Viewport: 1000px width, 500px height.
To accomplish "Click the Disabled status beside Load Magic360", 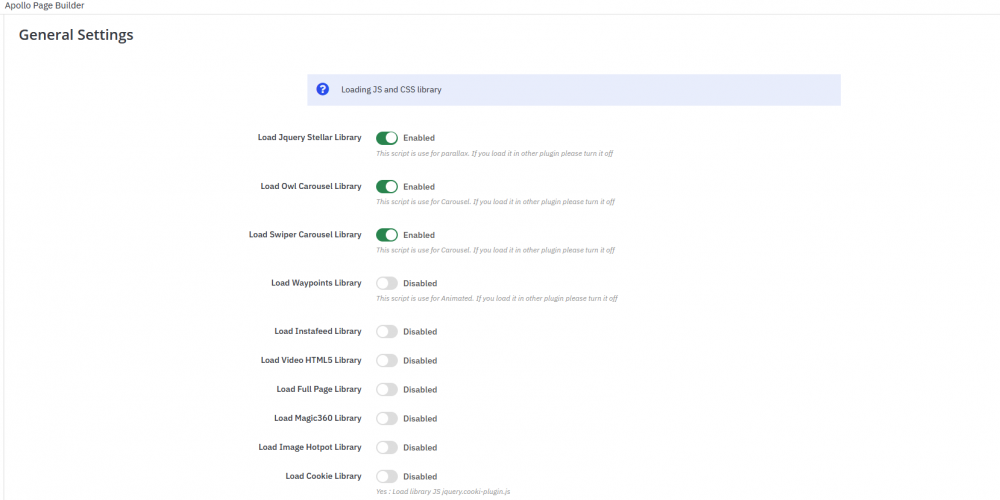I will click(420, 419).
